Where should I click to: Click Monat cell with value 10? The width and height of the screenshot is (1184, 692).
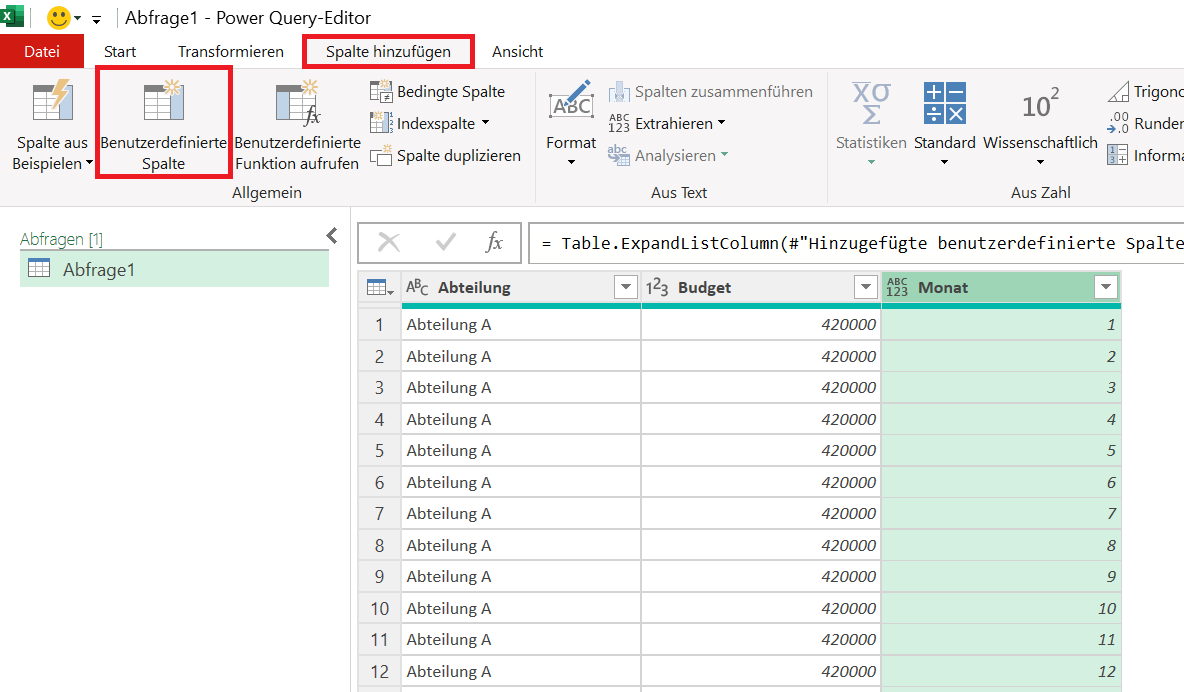(1001, 608)
